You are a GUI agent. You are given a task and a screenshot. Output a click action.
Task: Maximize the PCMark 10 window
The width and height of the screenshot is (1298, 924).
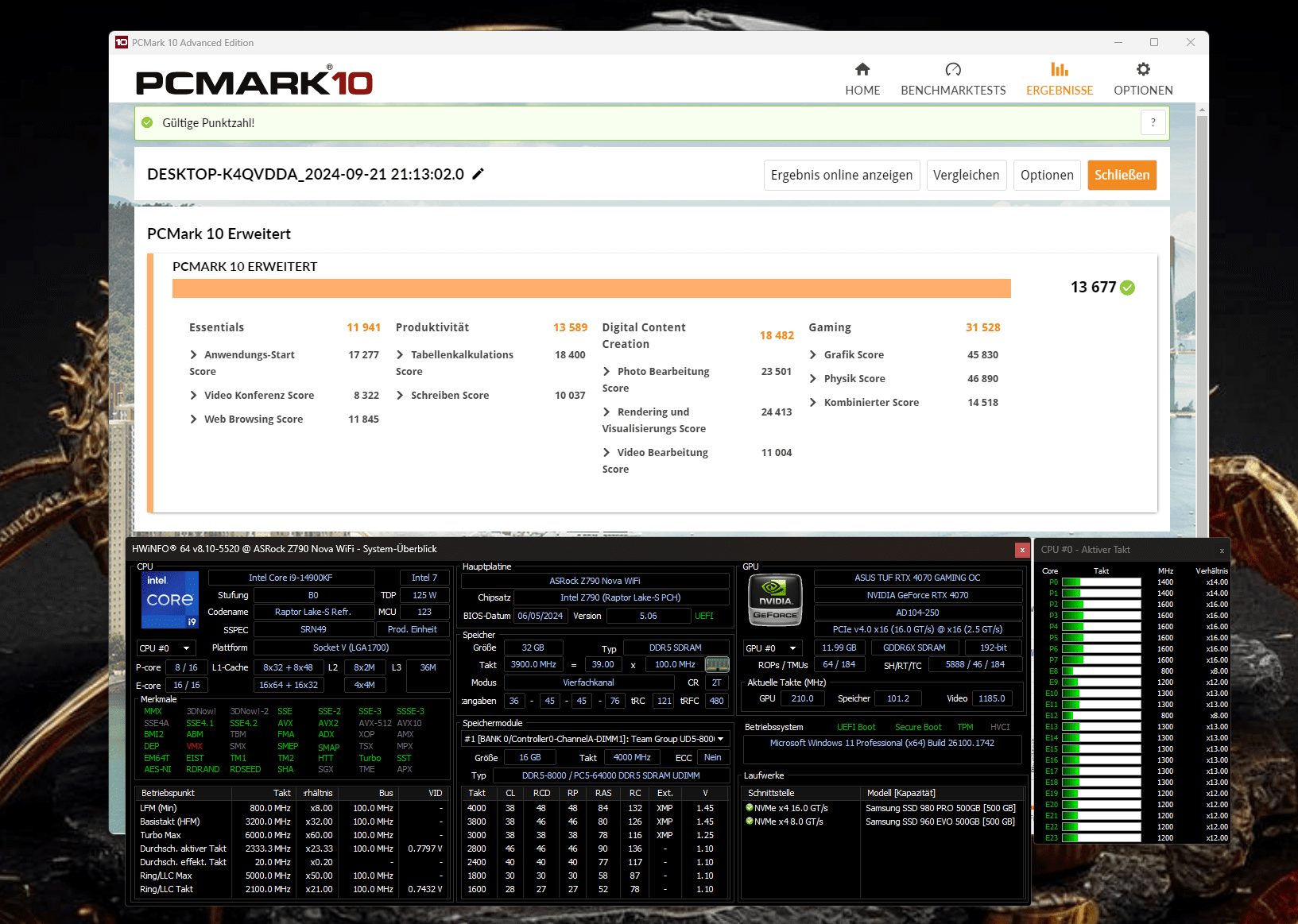(1154, 43)
